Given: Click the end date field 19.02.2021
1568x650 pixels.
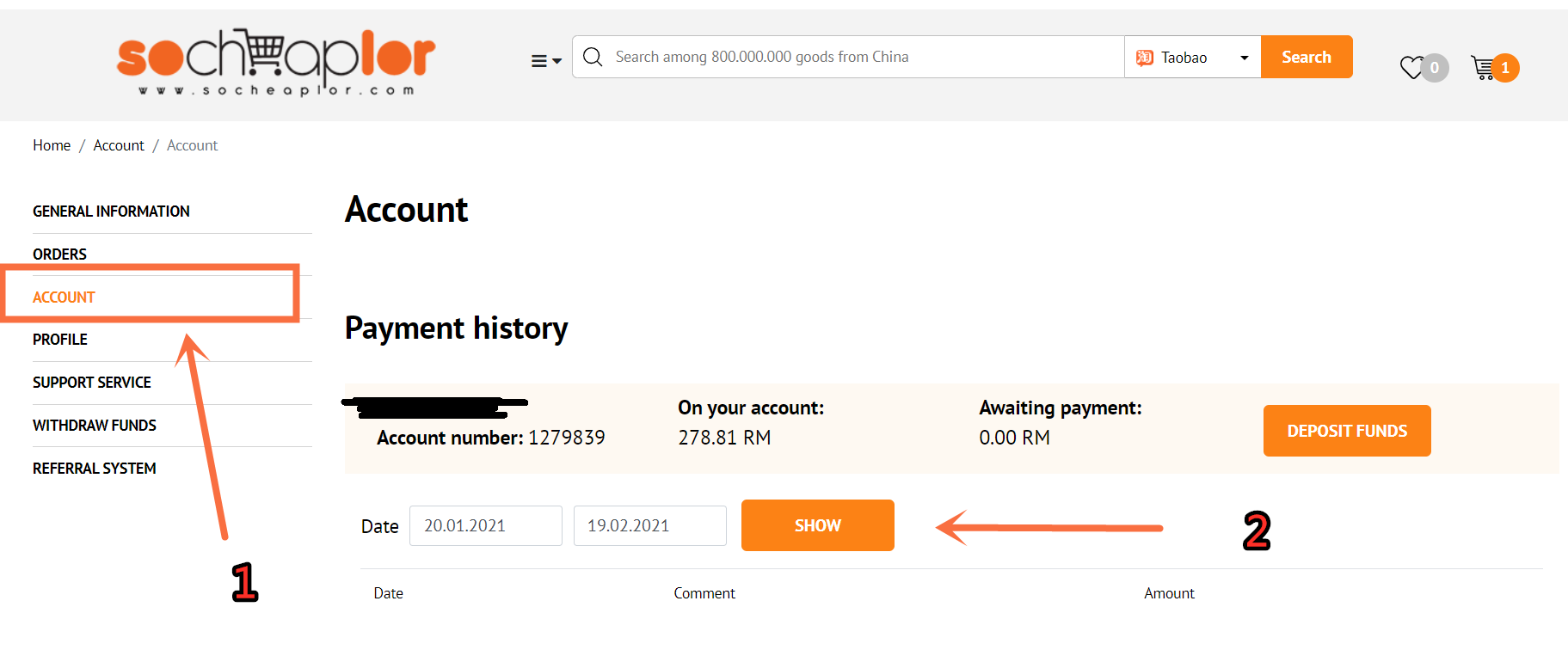Looking at the screenshot, I should (x=650, y=525).
